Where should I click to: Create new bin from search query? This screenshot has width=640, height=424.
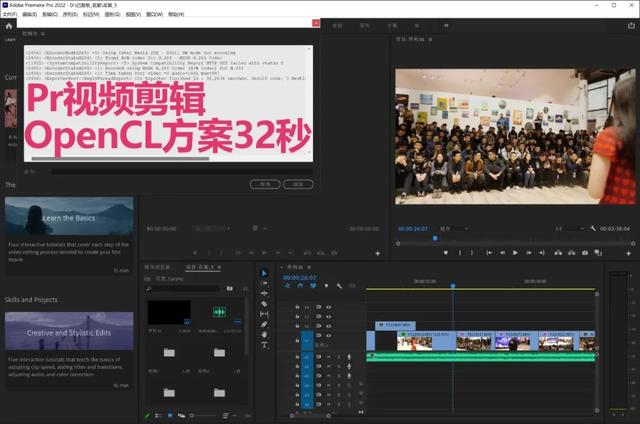pos(230,289)
